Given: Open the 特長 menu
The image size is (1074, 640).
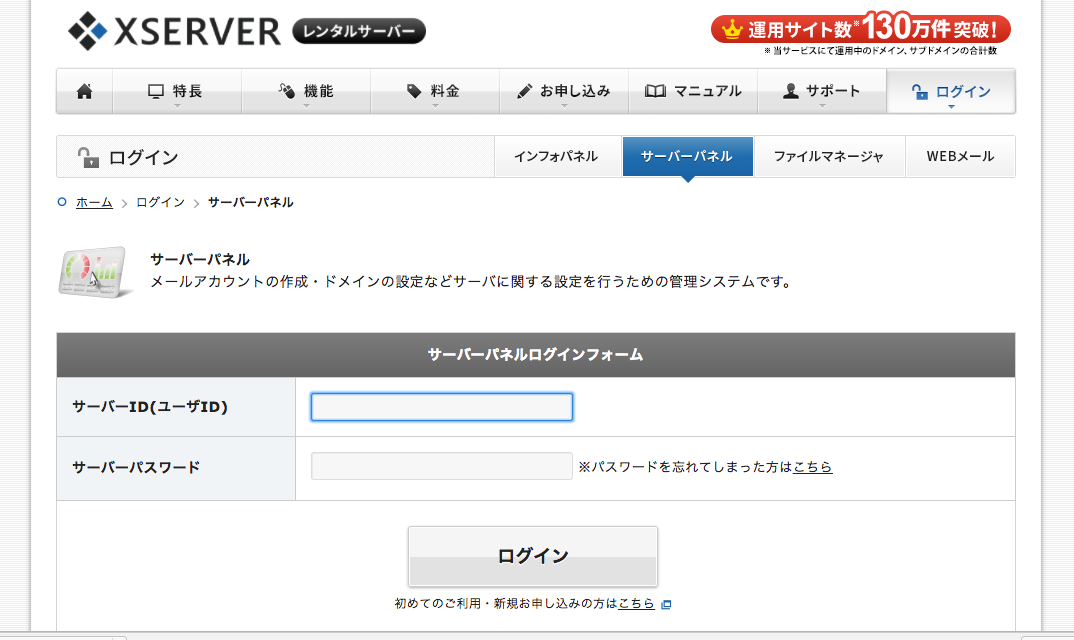Looking at the screenshot, I should [177, 91].
